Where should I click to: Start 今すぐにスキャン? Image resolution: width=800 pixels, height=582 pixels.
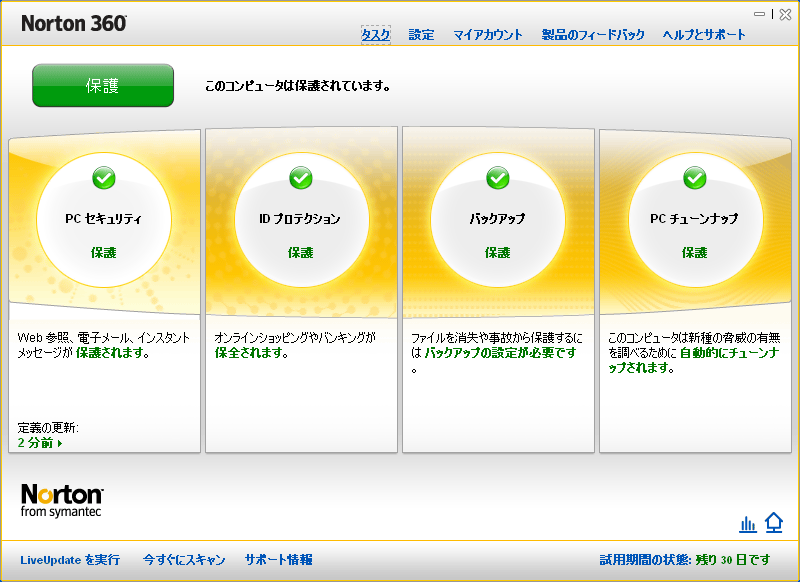click(x=184, y=560)
